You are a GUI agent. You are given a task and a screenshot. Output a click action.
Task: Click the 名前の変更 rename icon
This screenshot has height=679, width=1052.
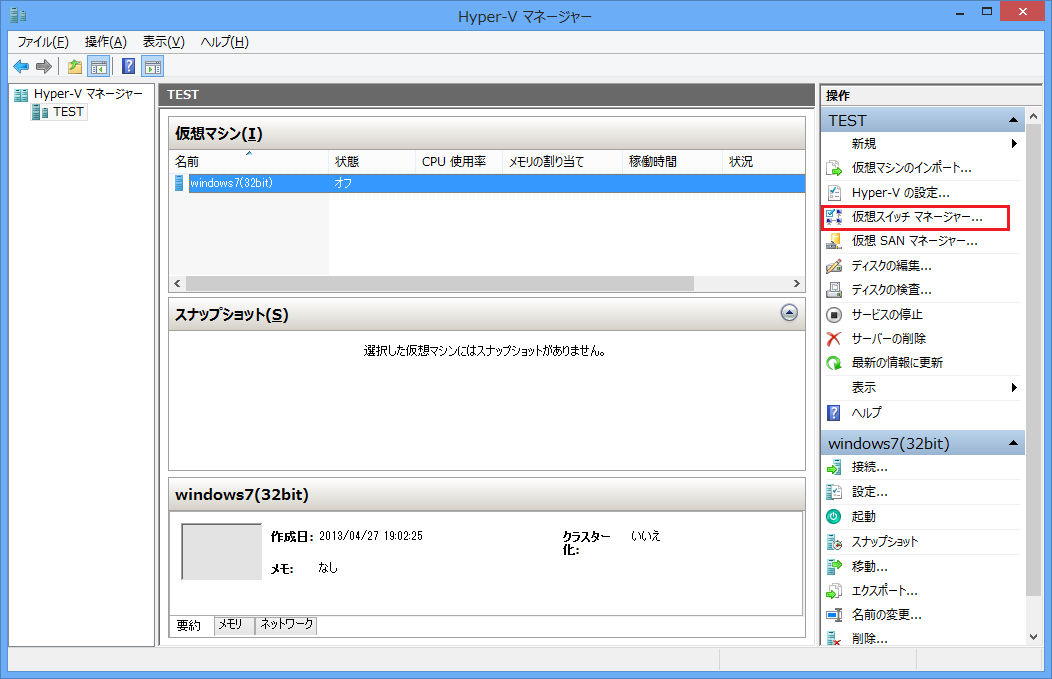tap(834, 615)
